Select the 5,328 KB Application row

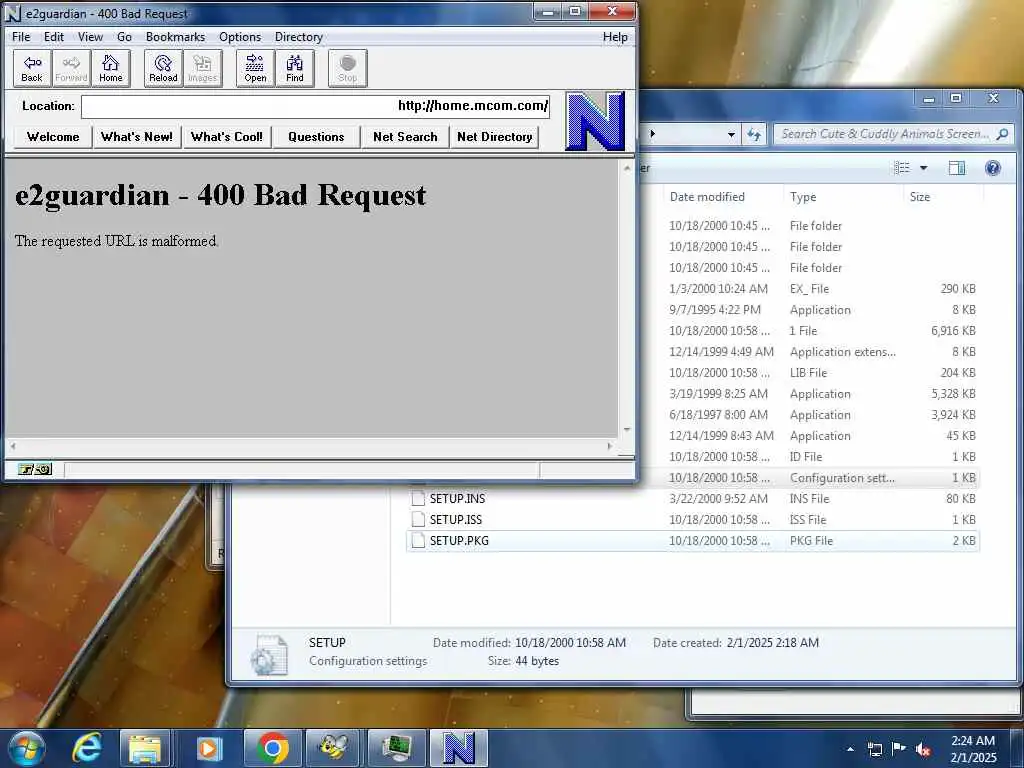(x=808, y=394)
